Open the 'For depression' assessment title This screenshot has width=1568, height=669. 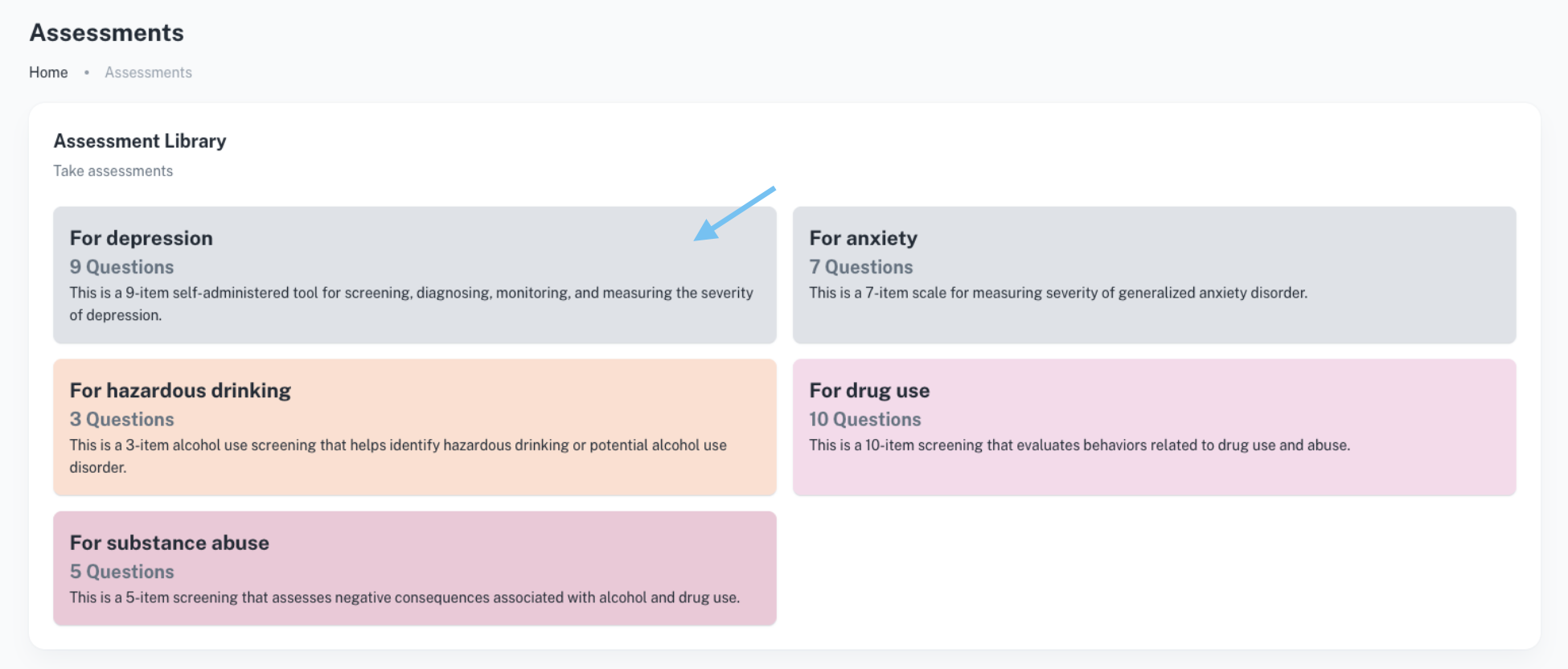pyautogui.click(x=142, y=238)
